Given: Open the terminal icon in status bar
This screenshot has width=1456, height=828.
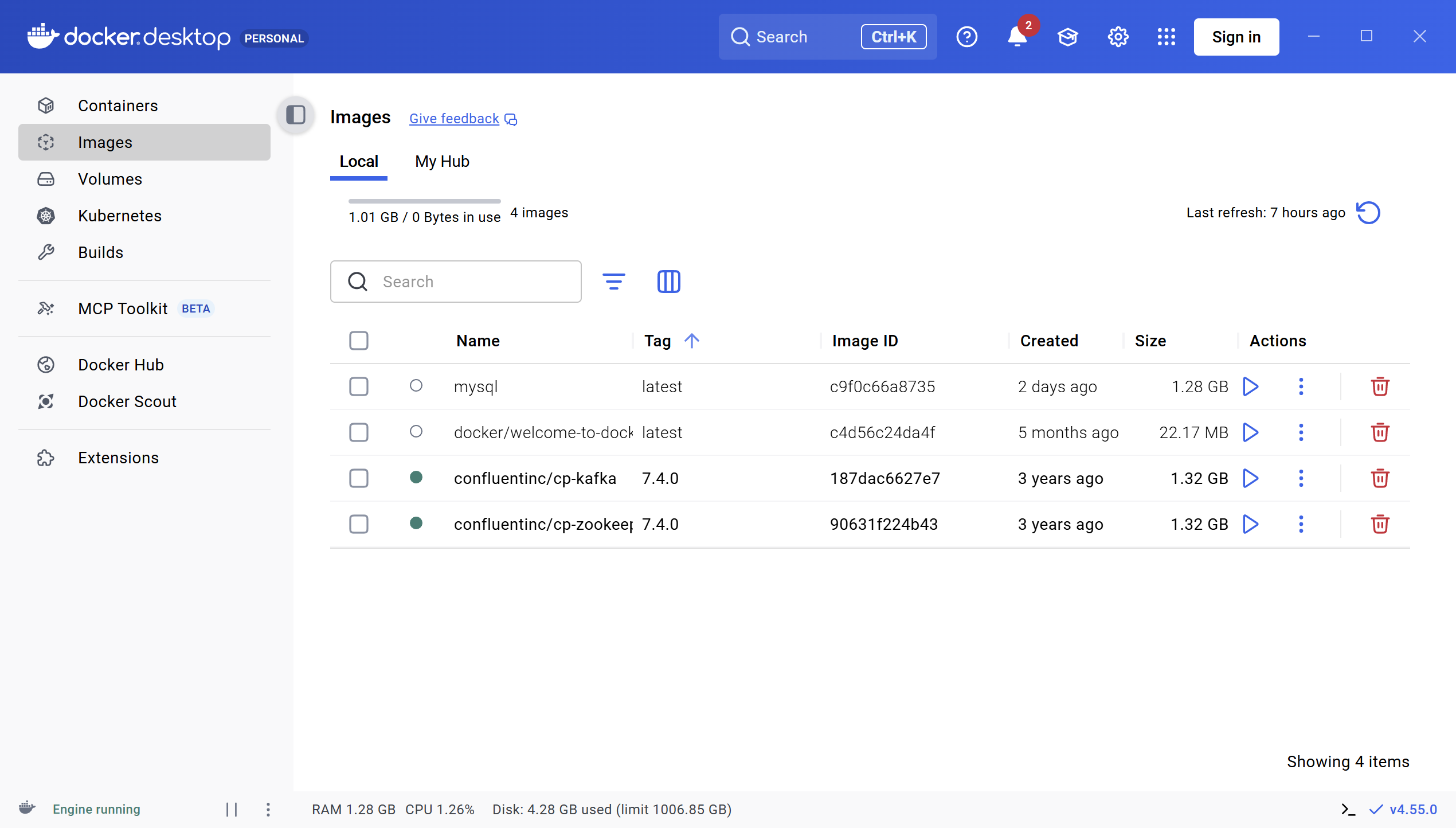Looking at the screenshot, I should coord(1348,809).
